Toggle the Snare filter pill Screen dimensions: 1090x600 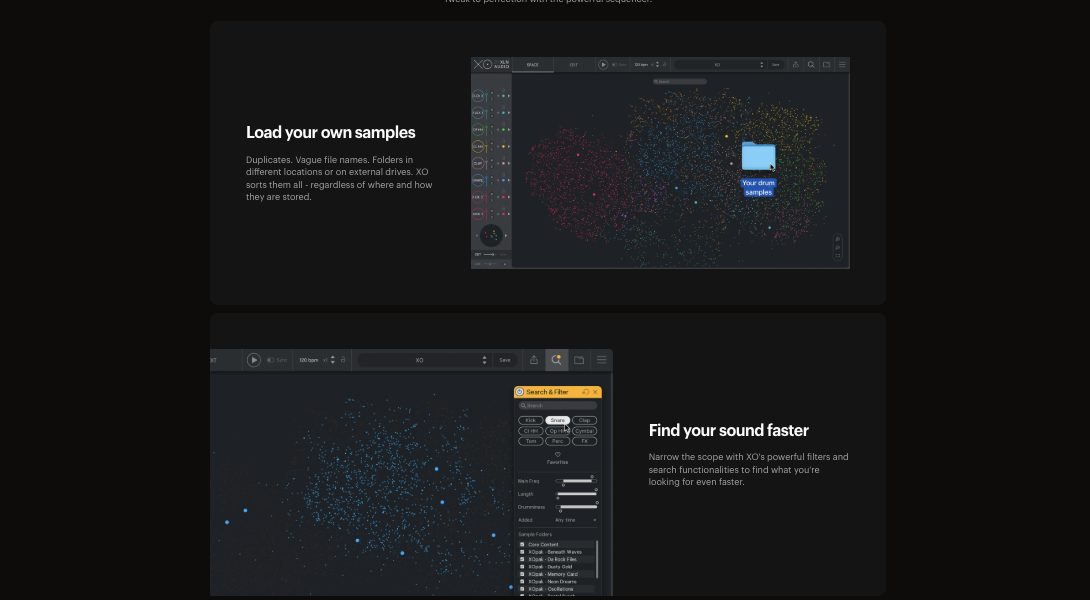(558, 421)
